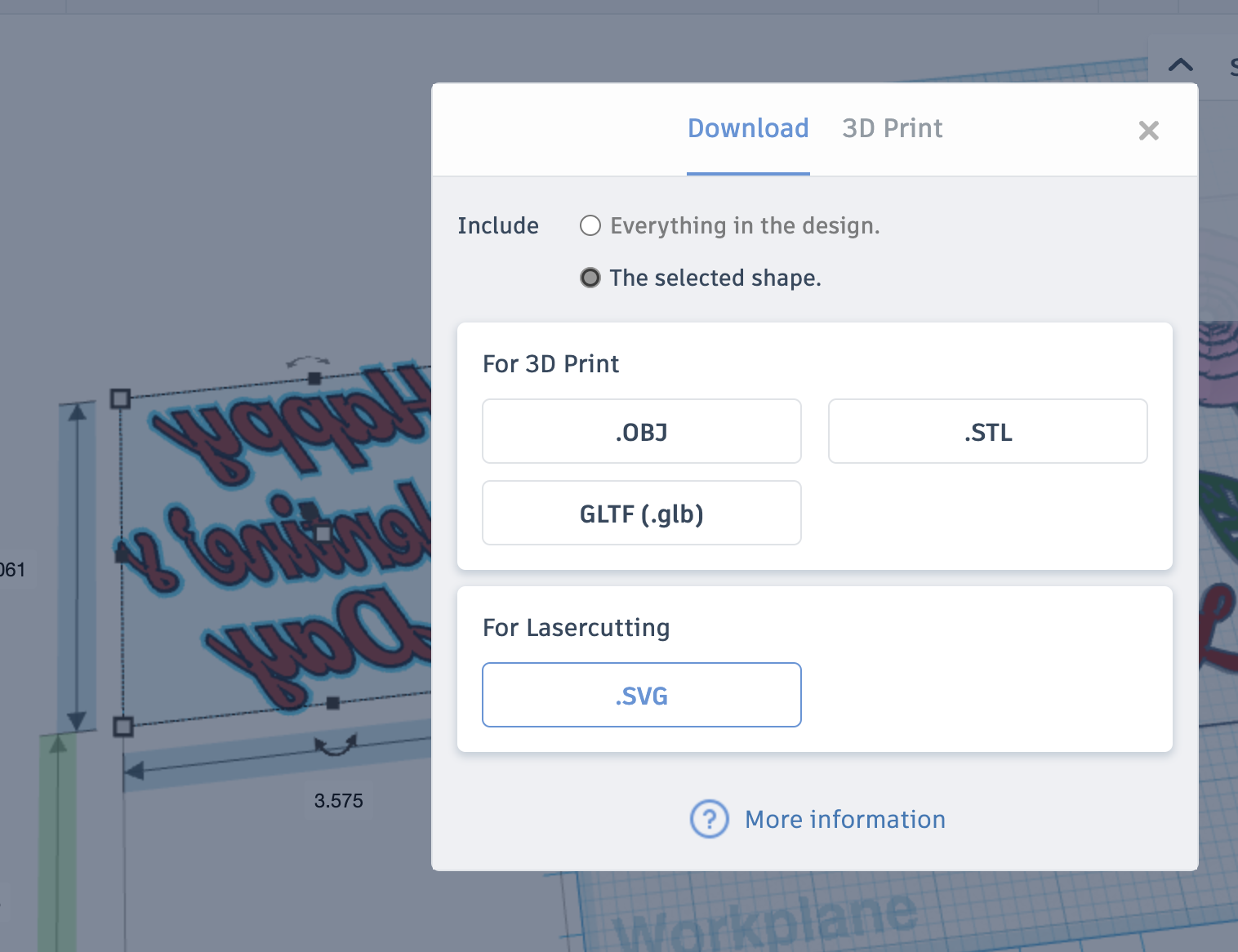Click the 3.575 width dimension field
The height and width of the screenshot is (952, 1238).
pyautogui.click(x=339, y=801)
